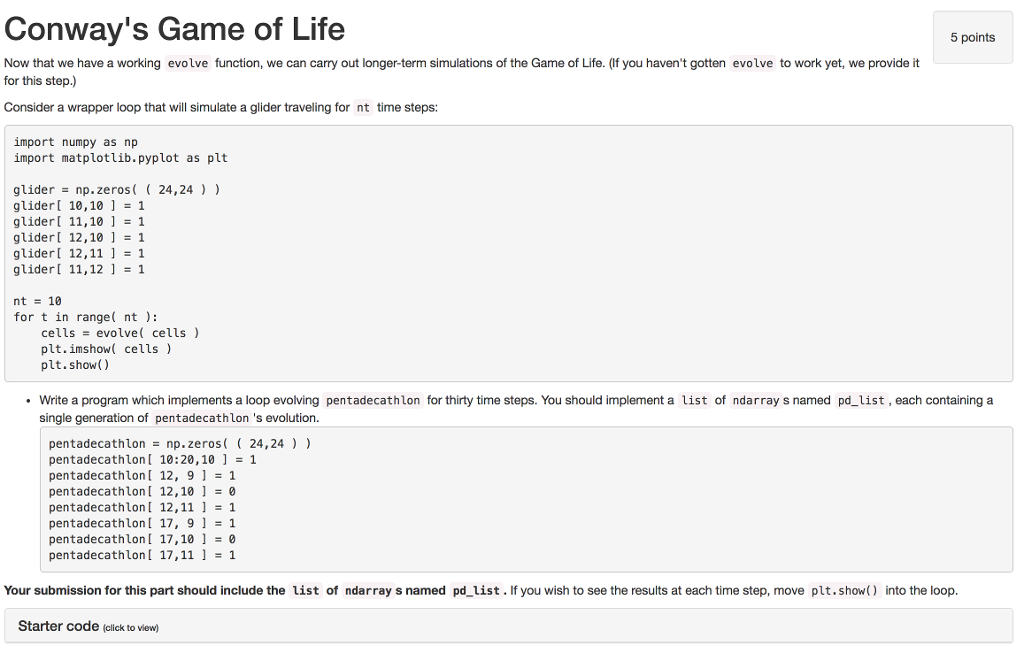Viewport: 1024px width, 653px height.
Task: Click the inline pentadecathlon label in the bullet
Action: pos(373,400)
